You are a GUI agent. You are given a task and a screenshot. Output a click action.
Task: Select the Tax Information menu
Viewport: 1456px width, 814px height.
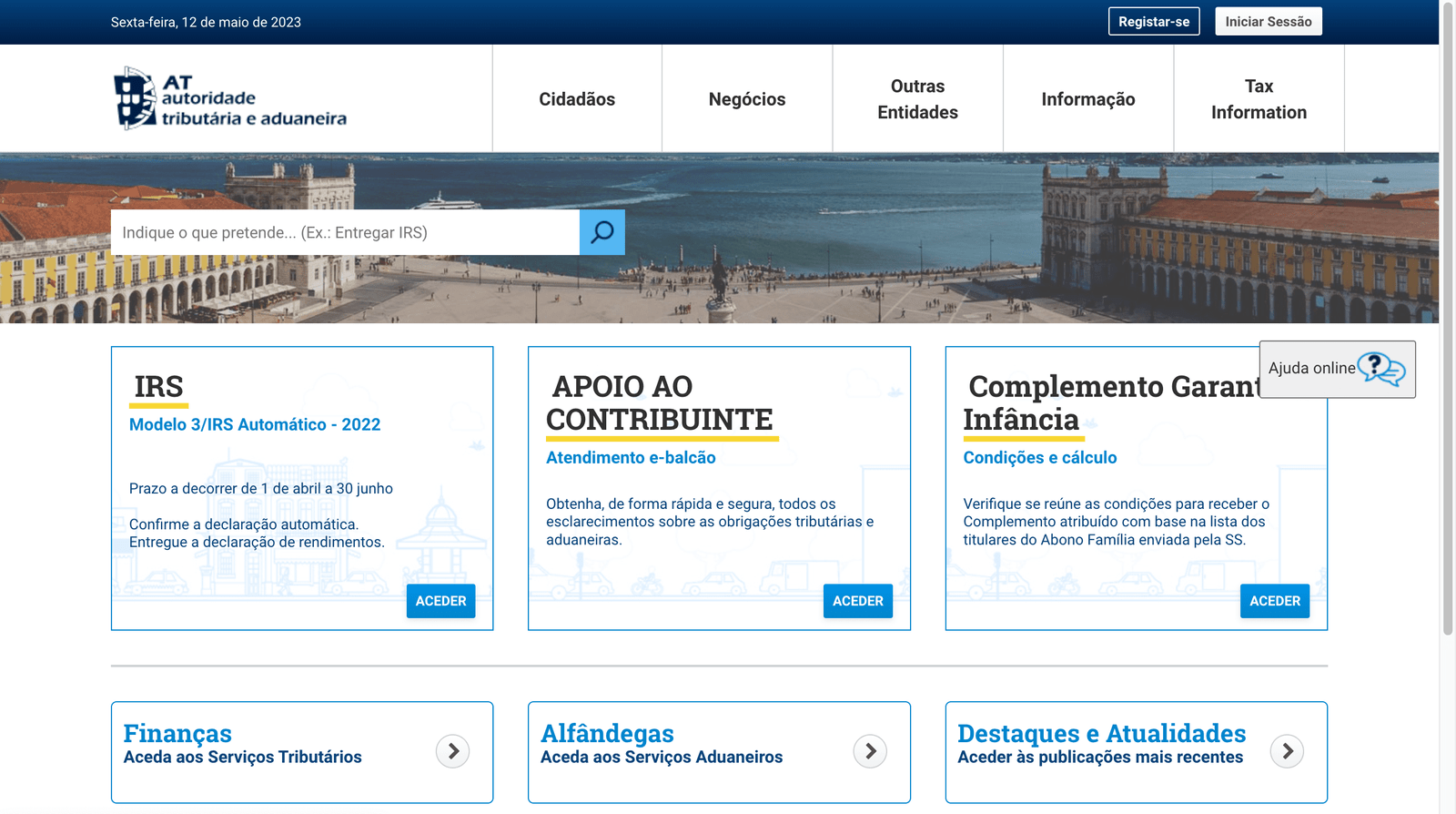1259,99
